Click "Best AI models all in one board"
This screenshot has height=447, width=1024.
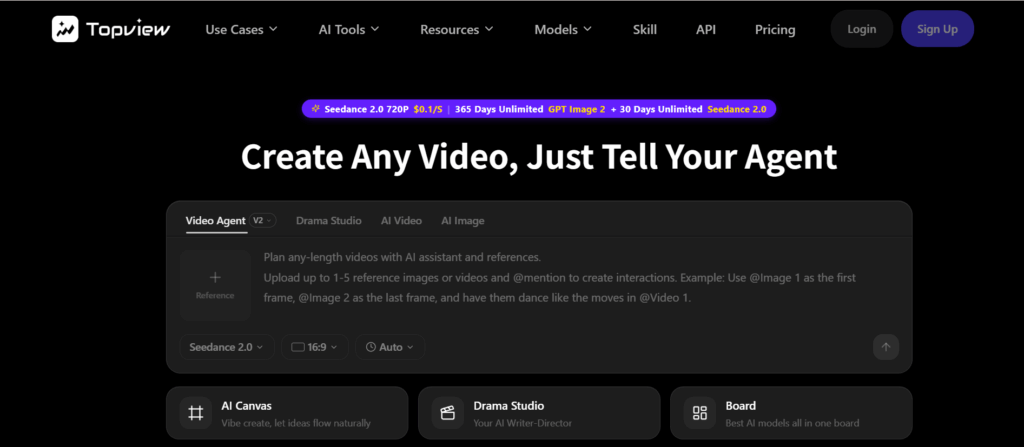792,423
